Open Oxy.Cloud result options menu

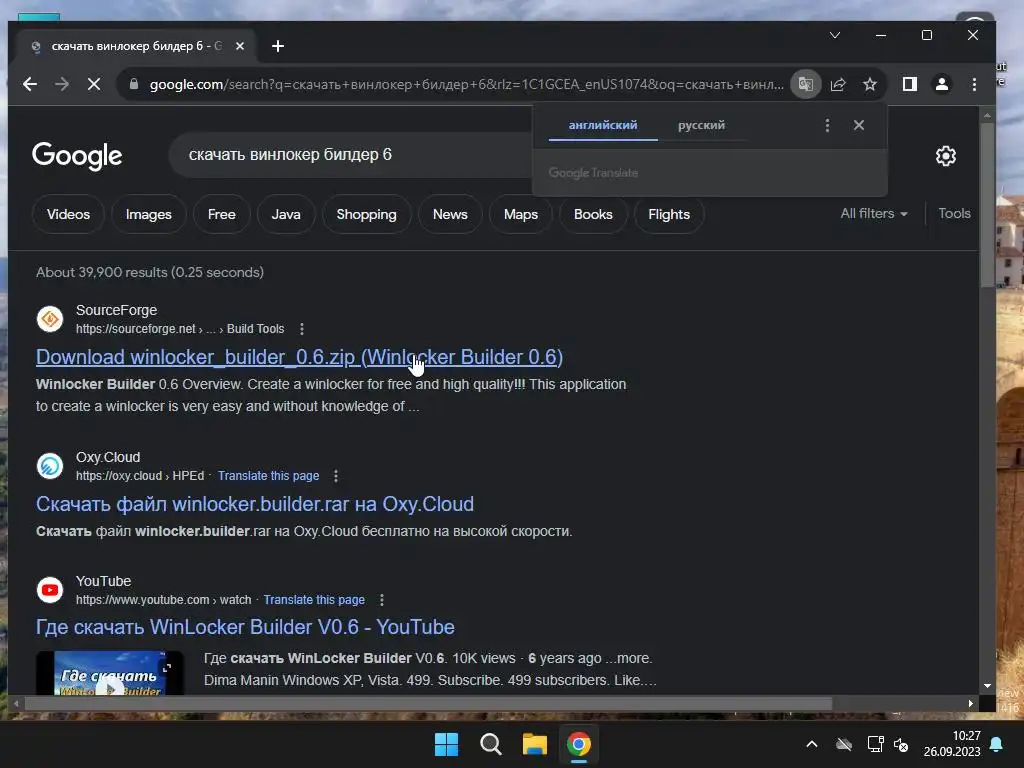(x=336, y=476)
